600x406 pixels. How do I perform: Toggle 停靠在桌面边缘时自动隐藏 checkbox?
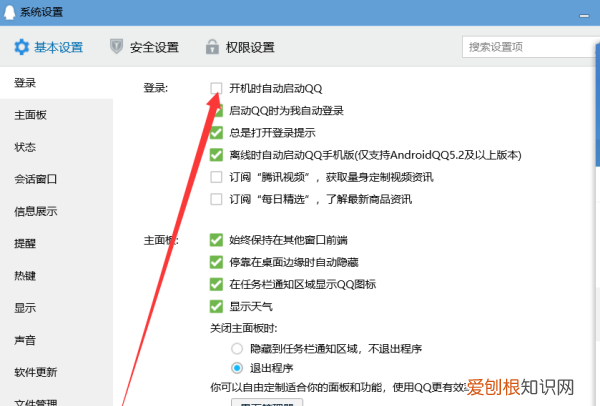pos(216,262)
